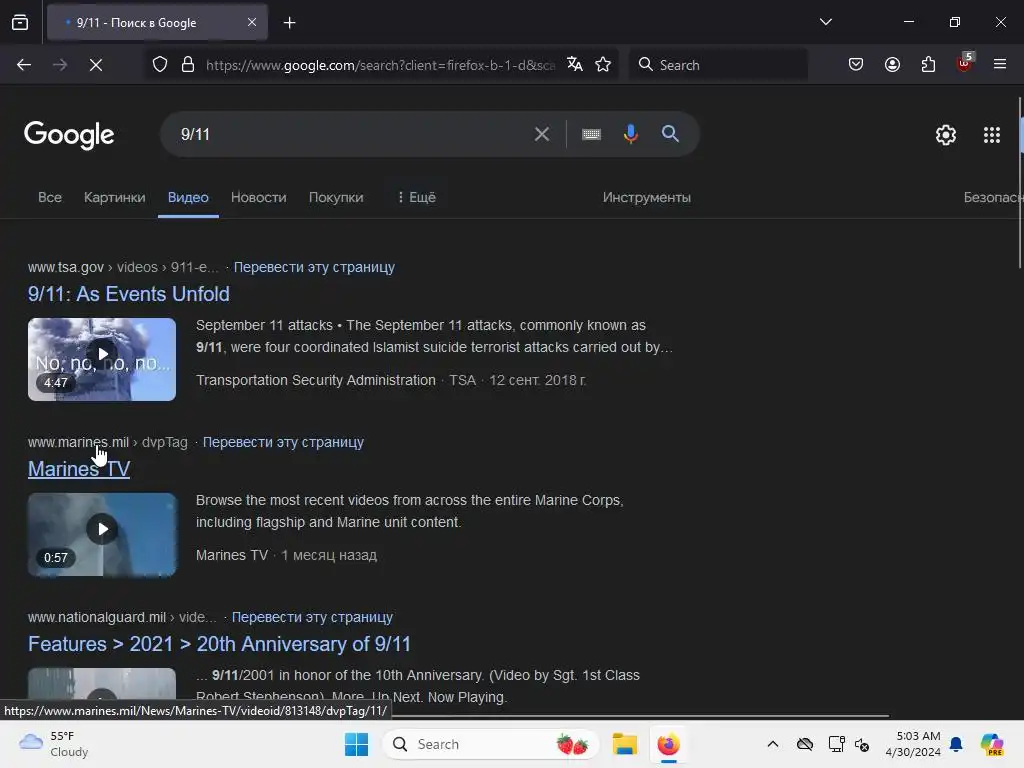Open the clock showing 5:03 AM
The image size is (1024, 768).
click(913, 744)
